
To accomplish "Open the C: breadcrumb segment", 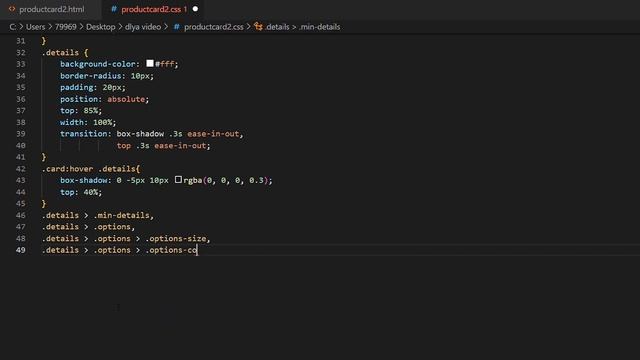I will pyautogui.click(x=13, y=27).
